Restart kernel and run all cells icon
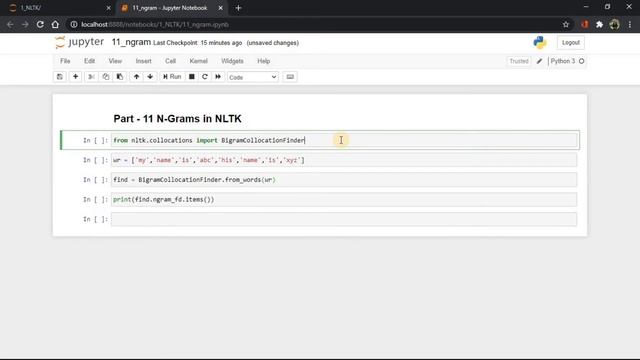 [218, 77]
